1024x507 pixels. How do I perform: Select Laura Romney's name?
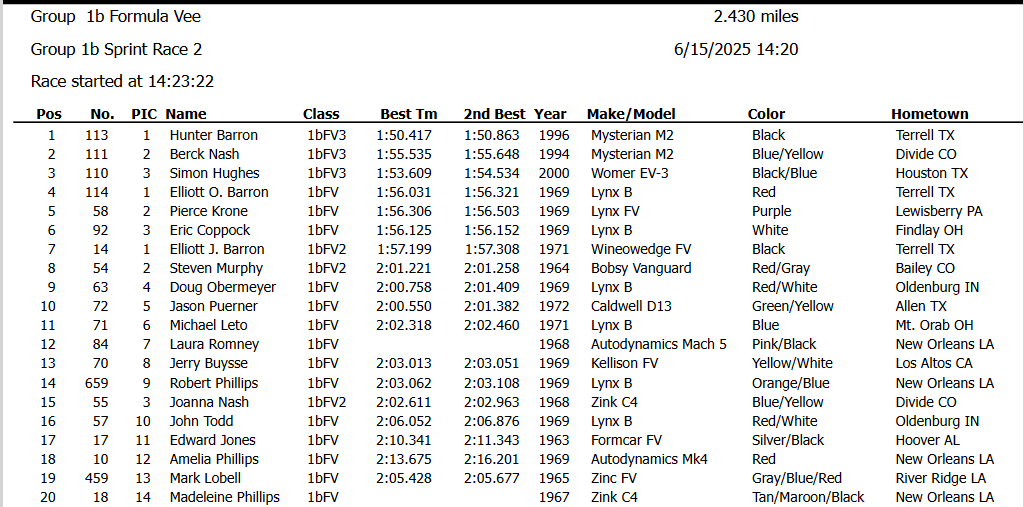[214, 344]
